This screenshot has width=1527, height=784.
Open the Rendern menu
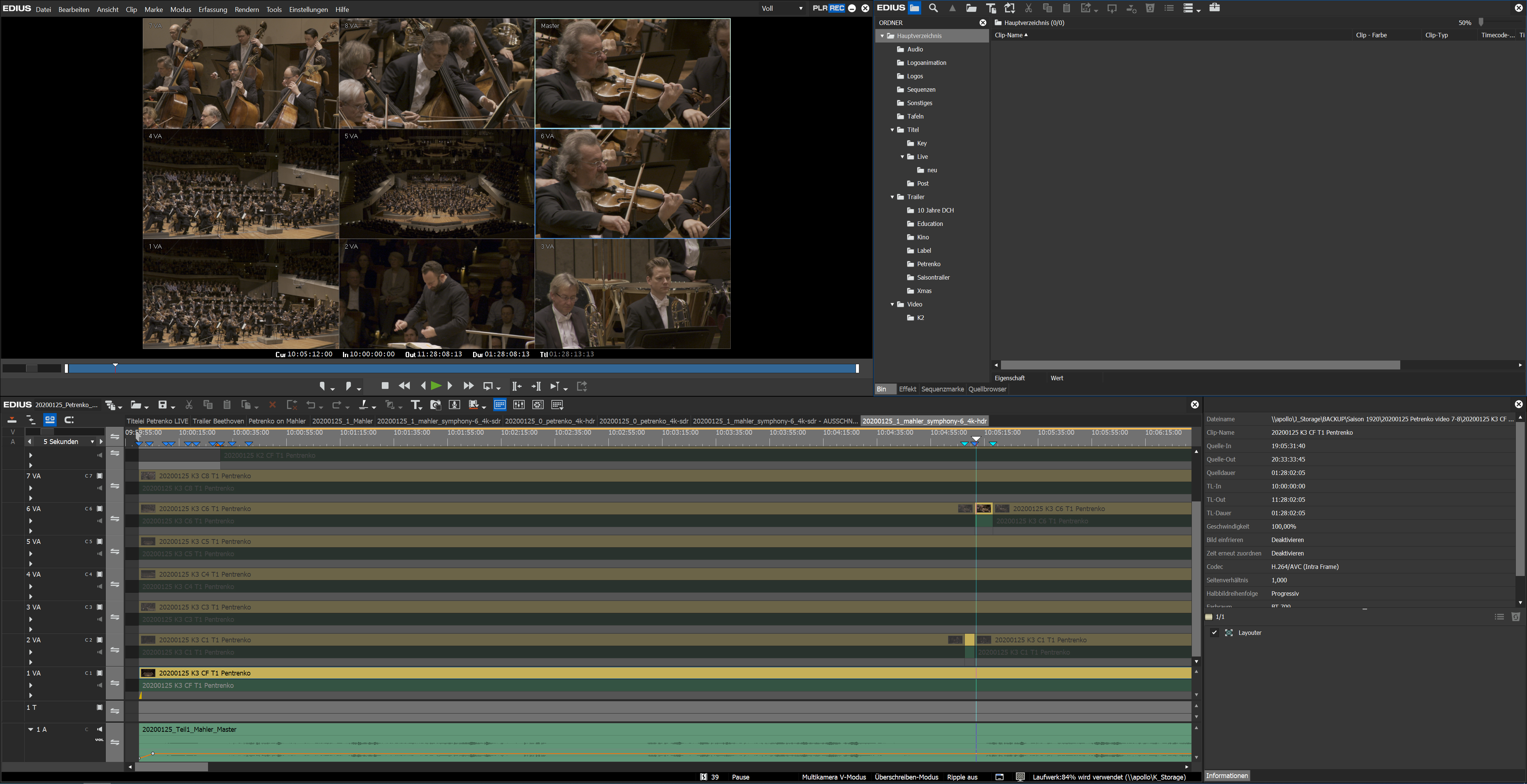pos(246,9)
